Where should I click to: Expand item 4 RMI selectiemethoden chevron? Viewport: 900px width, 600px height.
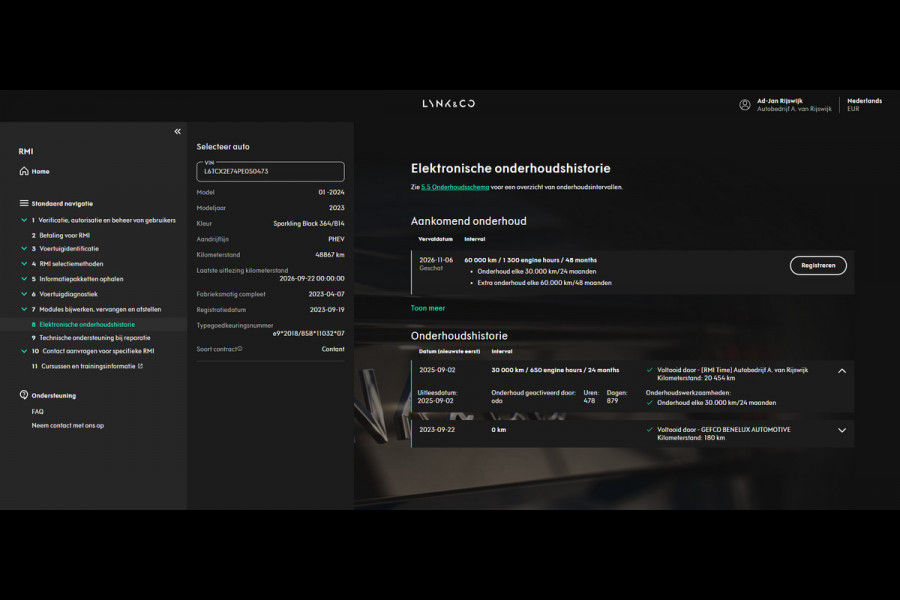tap(24, 264)
